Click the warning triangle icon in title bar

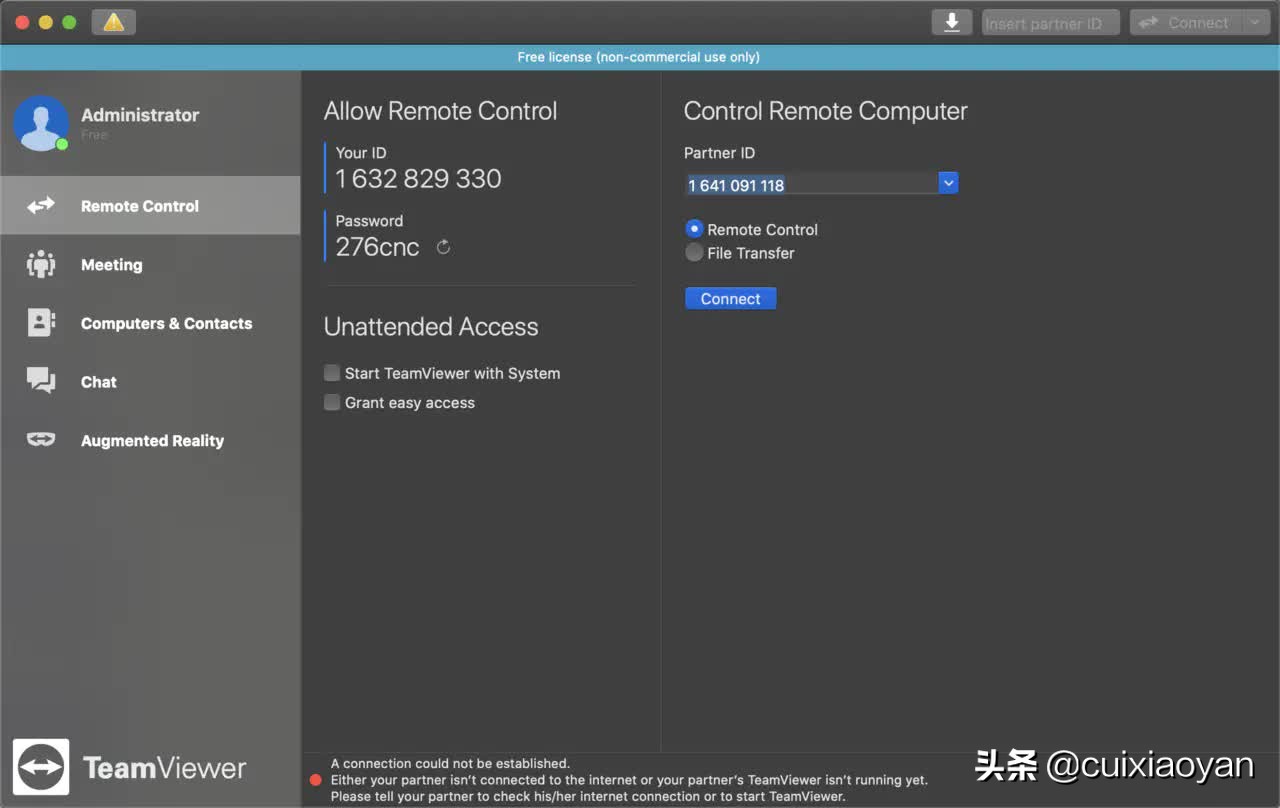click(x=113, y=22)
